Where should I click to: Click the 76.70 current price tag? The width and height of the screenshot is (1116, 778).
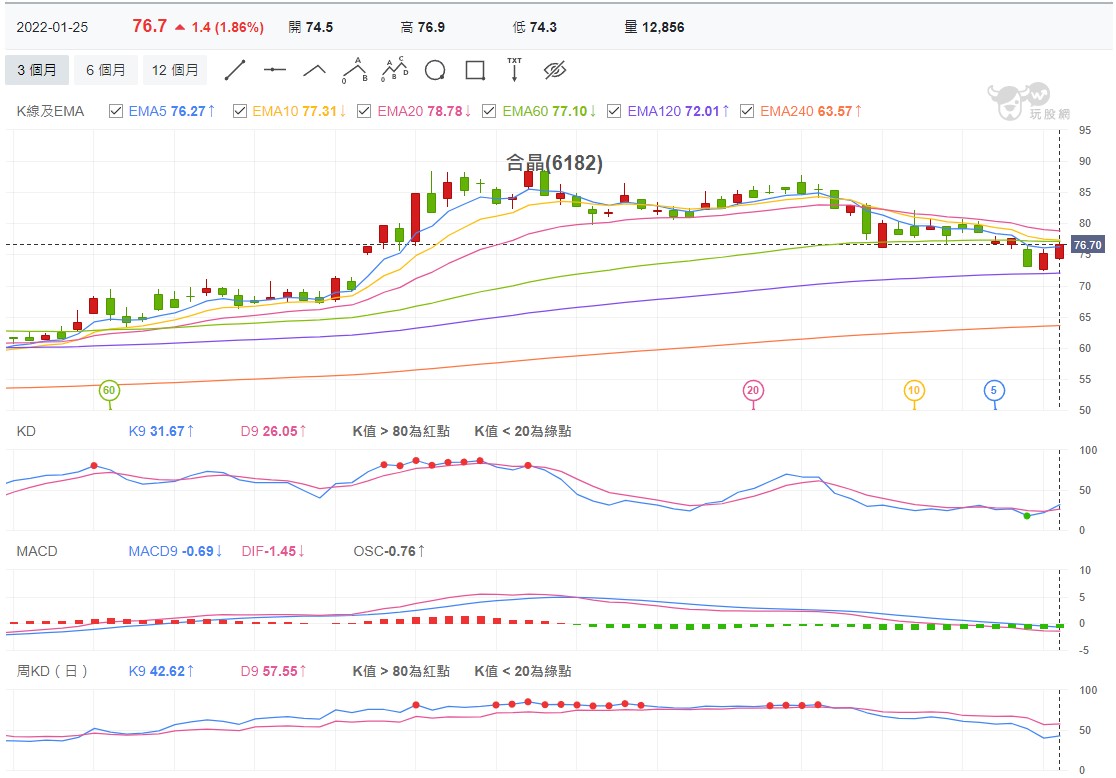[1087, 245]
